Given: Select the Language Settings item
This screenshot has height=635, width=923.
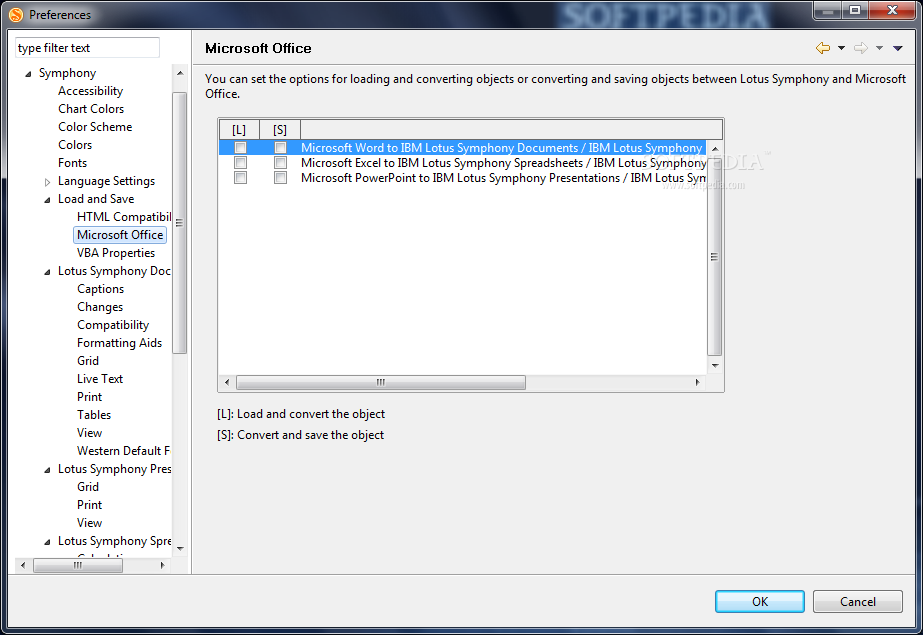Looking at the screenshot, I should 106,181.
